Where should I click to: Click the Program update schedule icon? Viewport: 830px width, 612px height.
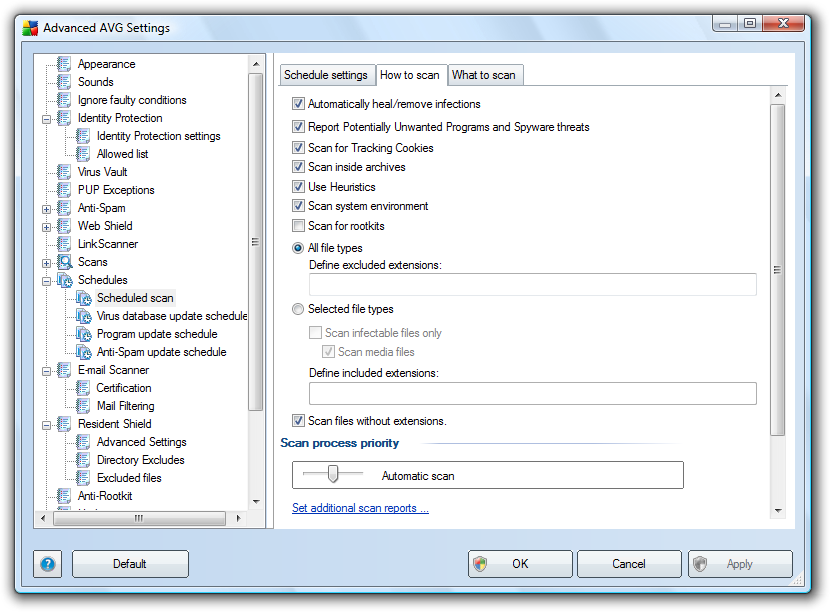coord(84,334)
